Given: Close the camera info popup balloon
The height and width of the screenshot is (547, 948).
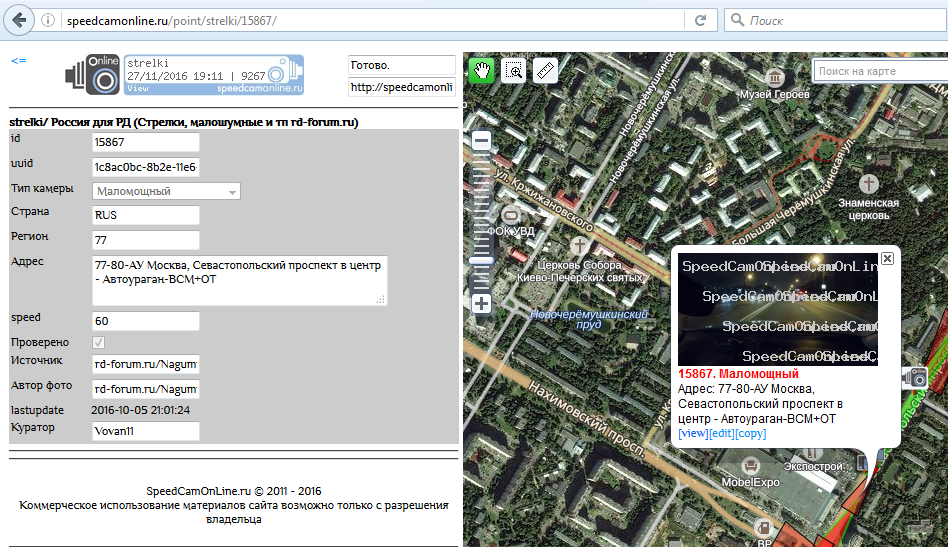Looking at the screenshot, I should pos(887,258).
